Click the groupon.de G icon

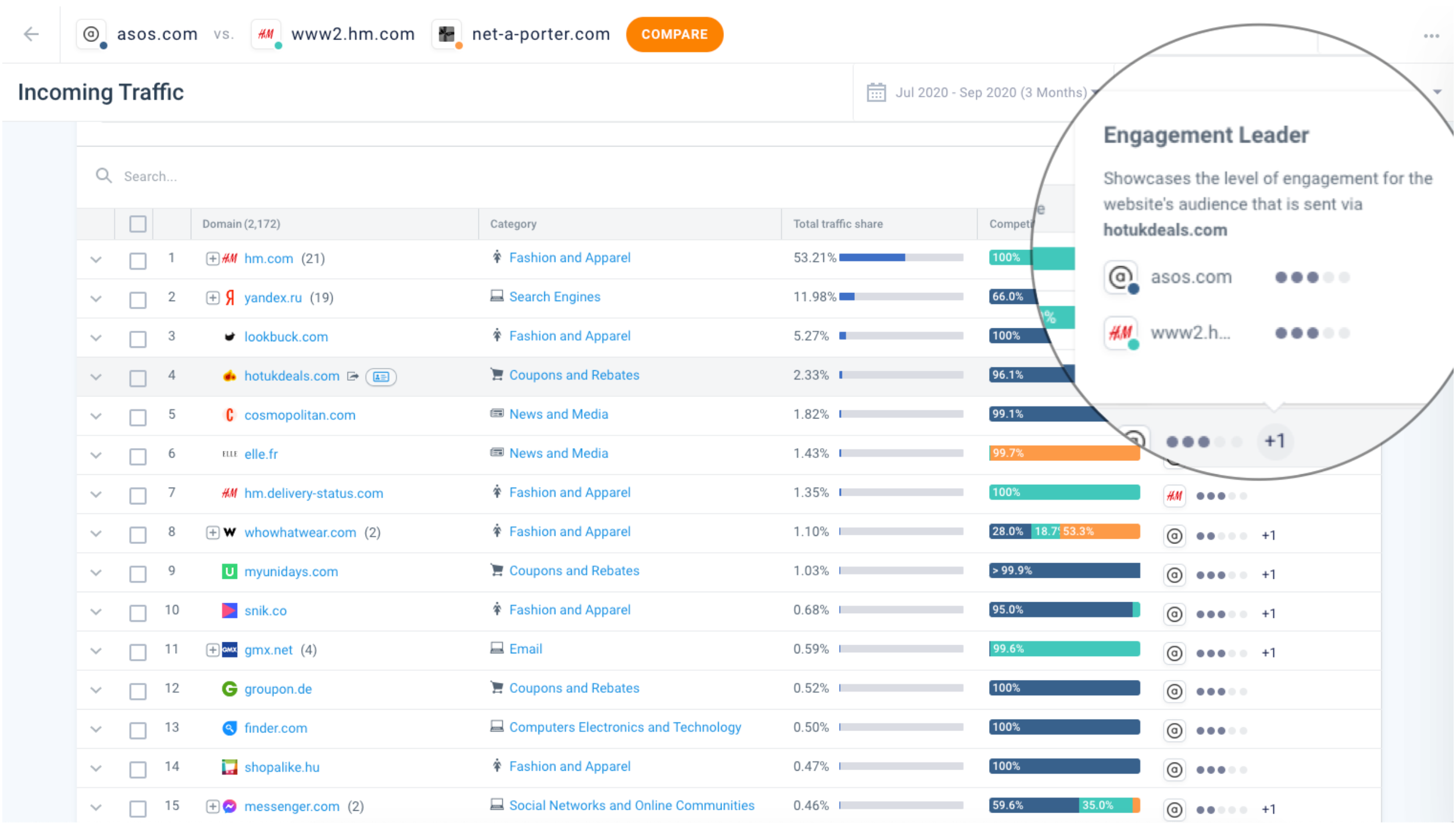click(230, 689)
